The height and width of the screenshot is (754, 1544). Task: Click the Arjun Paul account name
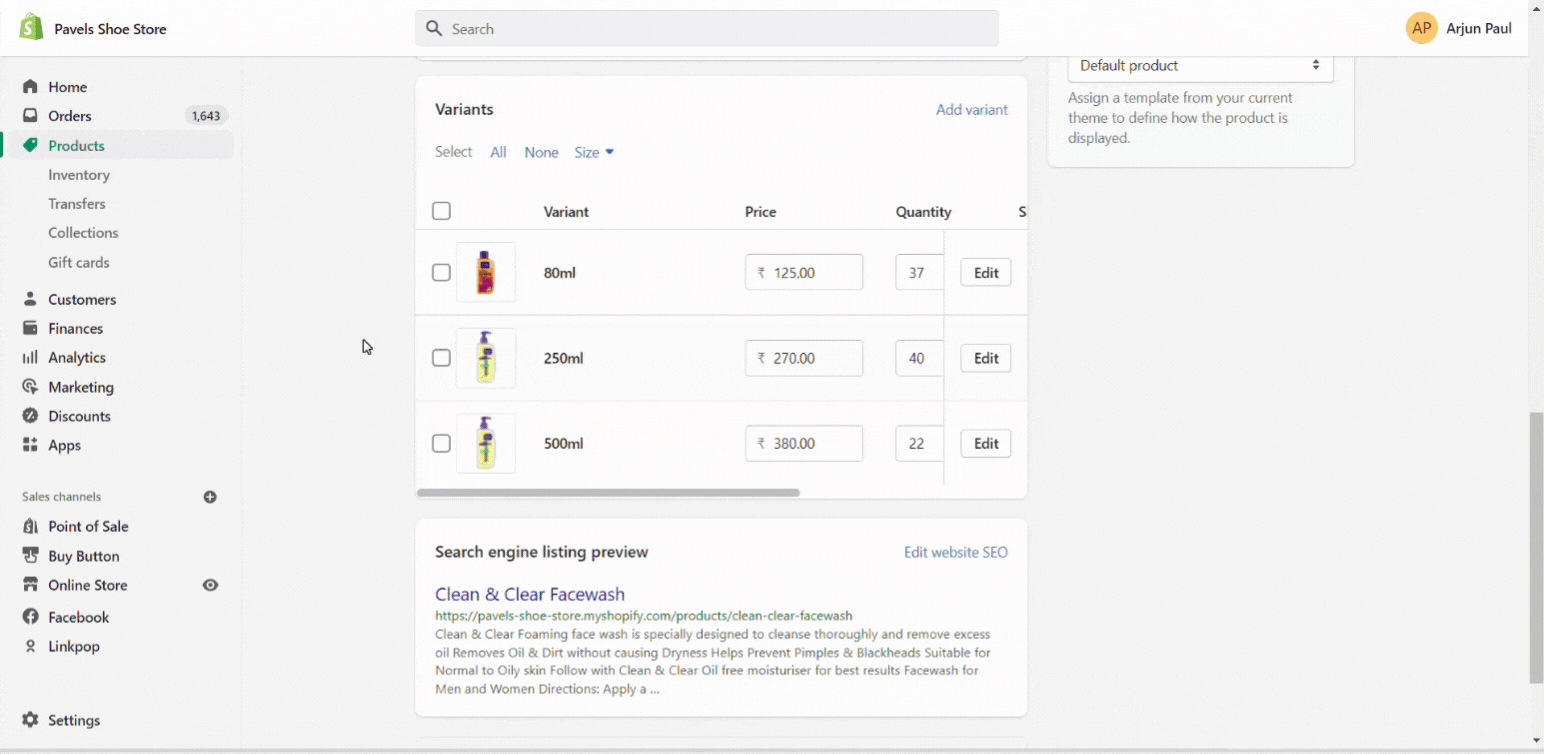coord(1479,29)
